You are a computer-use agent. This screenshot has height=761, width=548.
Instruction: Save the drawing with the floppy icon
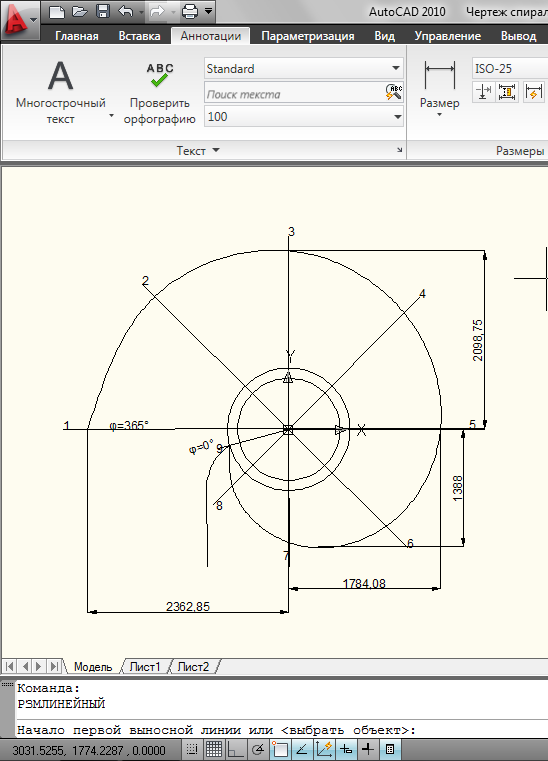[103, 11]
